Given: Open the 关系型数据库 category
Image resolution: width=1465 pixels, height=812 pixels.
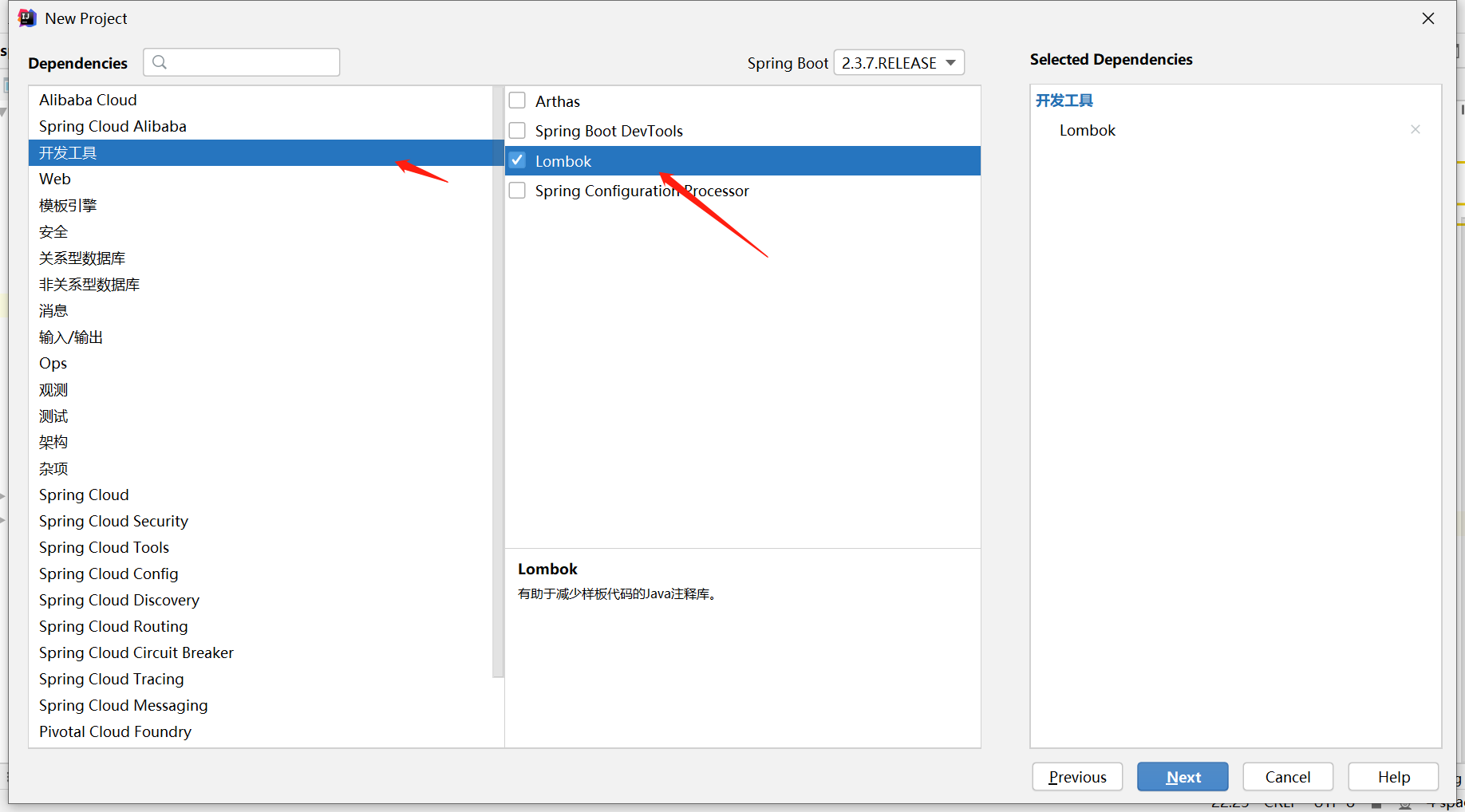Looking at the screenshot, I should pyautogui.click(x=261, y=258).
